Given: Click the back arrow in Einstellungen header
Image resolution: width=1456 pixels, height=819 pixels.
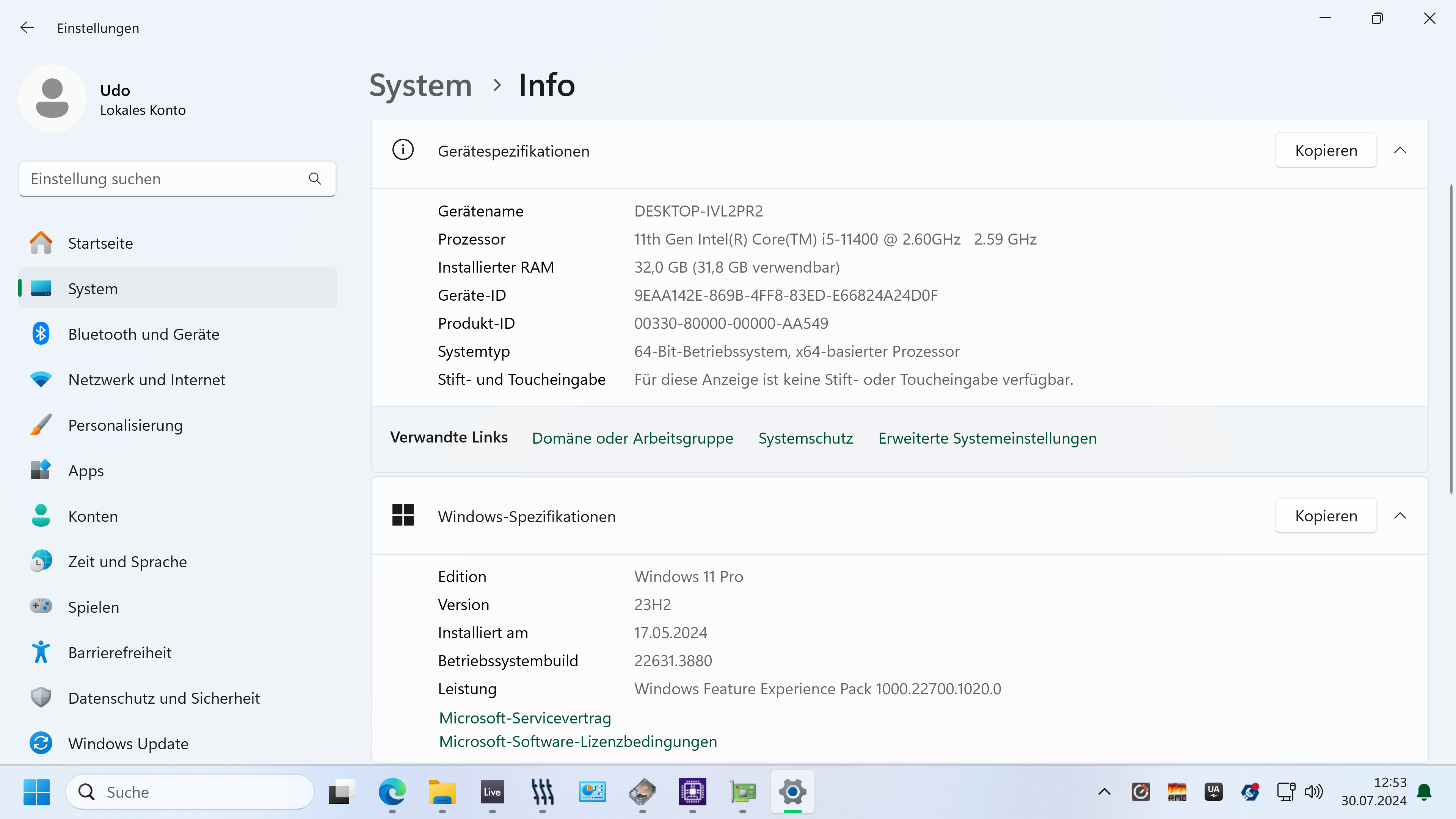Looking at the screenshot, I should pos(27,28).
